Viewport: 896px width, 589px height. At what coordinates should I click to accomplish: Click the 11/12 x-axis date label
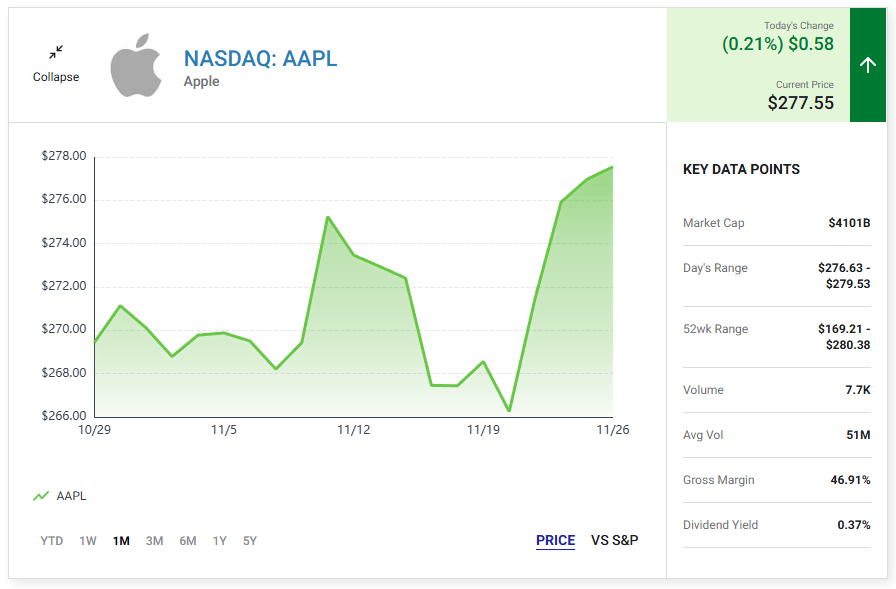tap(354, 430)
